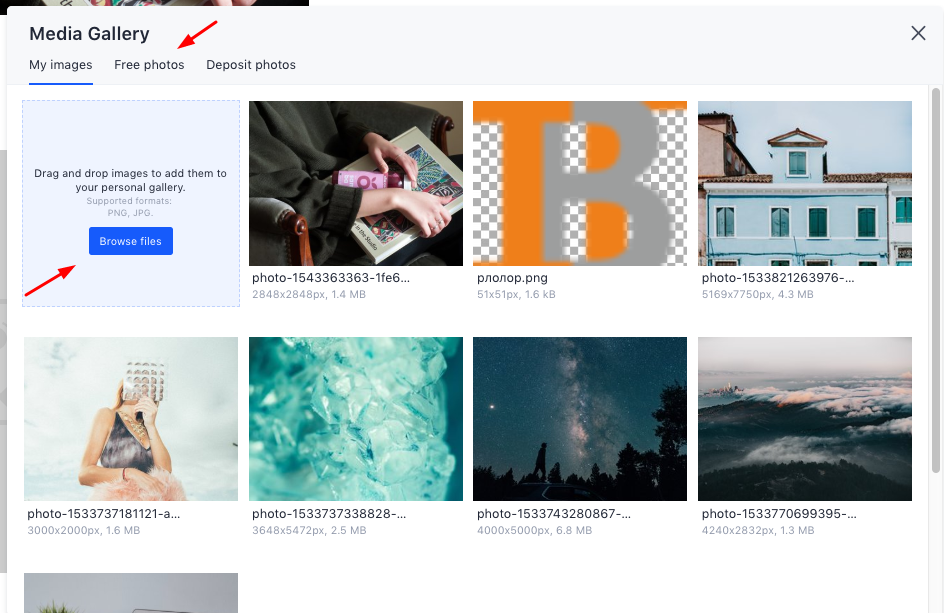
Task: Select the photo-1543363363 book image thumbnail
Action: point(356,183)
